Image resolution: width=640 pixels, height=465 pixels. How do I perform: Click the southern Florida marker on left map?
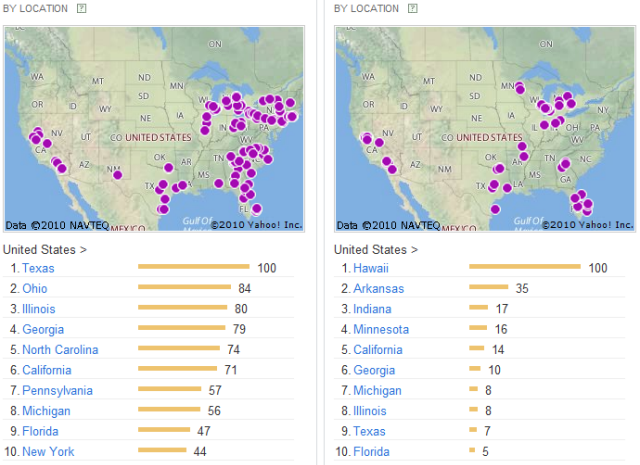coord(256,209)
